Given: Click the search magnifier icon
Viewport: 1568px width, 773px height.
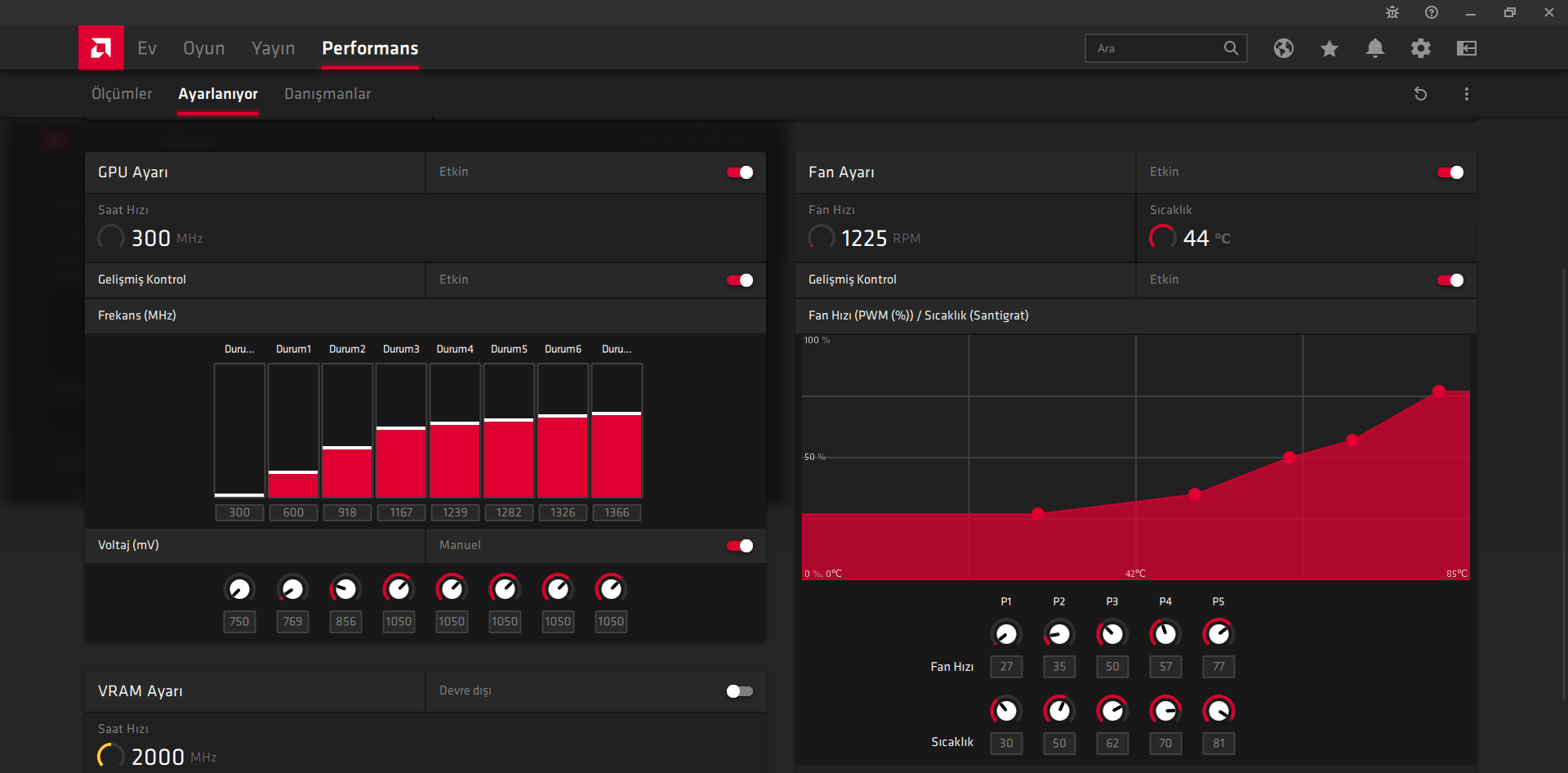Looking at the screenshot, I should 1231,48.
